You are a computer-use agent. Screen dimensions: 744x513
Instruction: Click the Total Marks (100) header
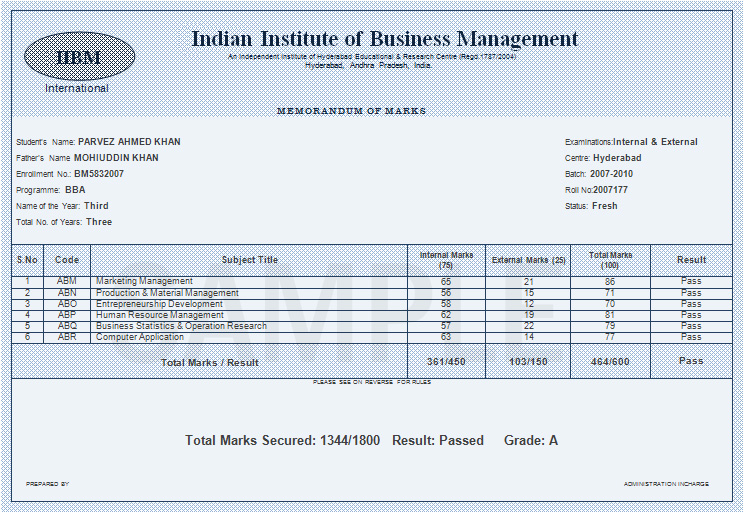610,260
